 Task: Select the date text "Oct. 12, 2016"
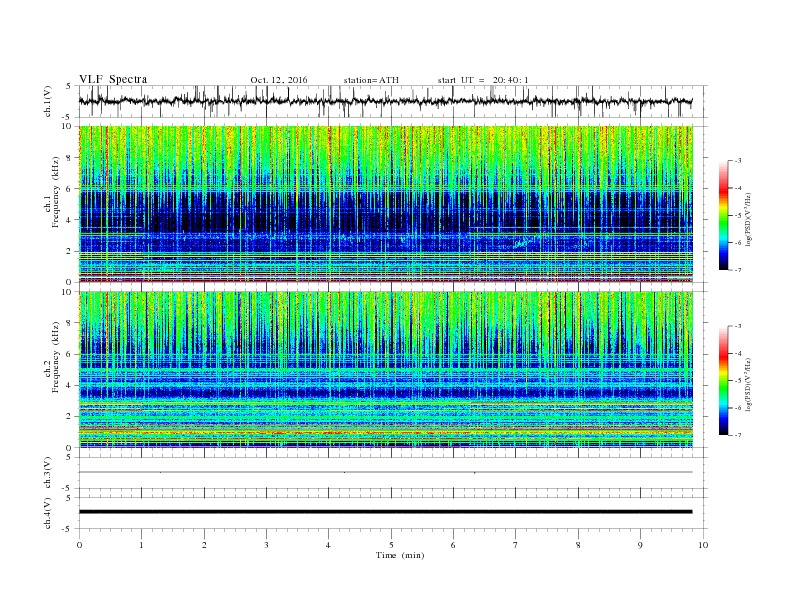click(279, 80)
